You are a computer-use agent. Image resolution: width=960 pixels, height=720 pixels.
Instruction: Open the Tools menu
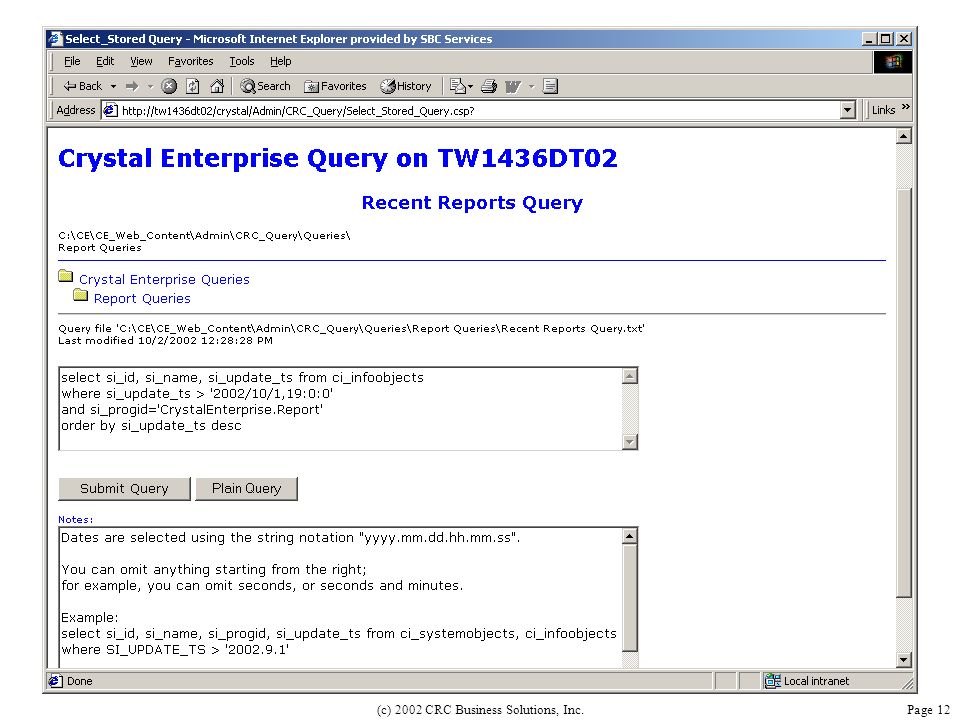[x=242, y=61]
